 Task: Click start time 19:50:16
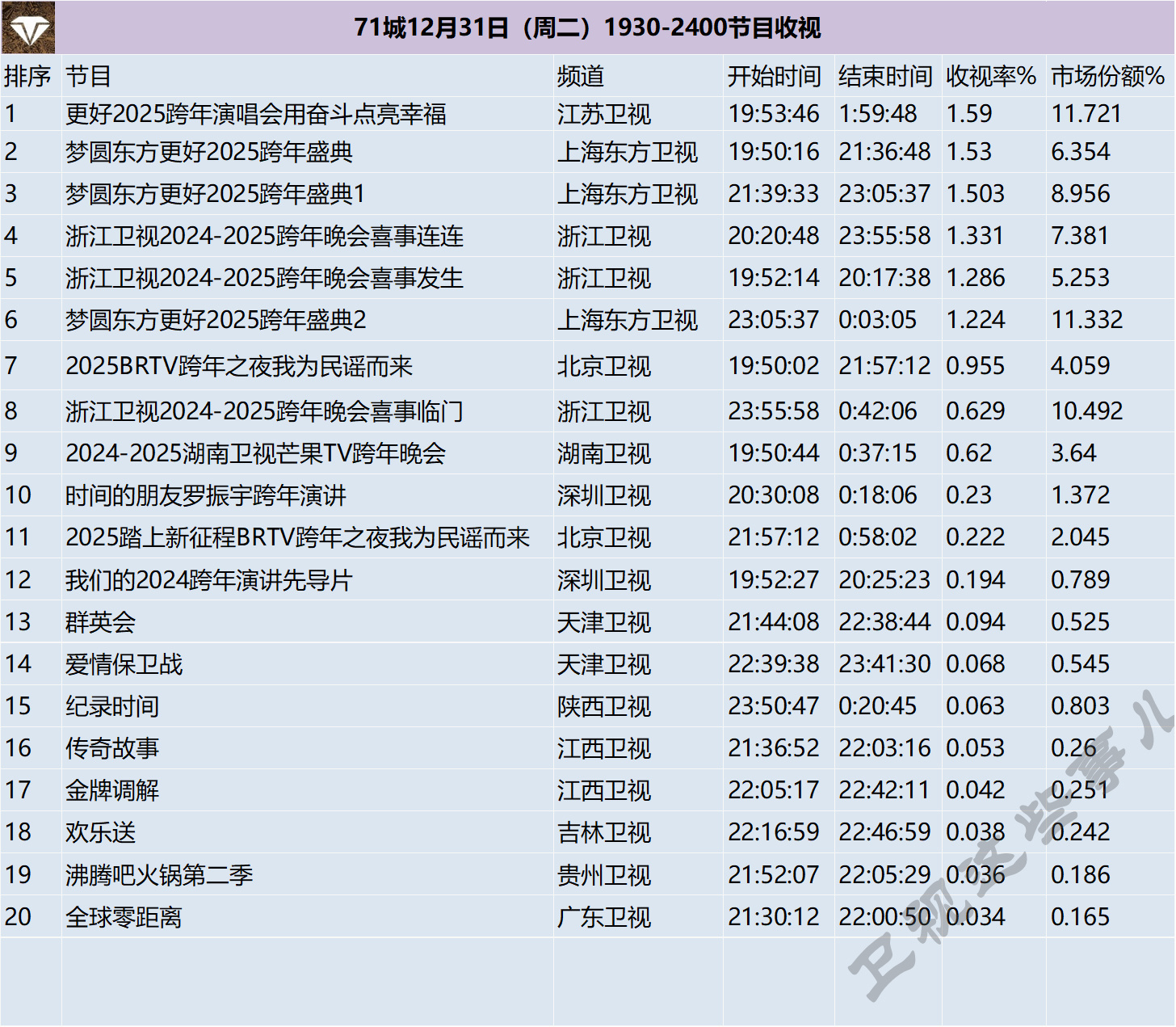[774, 152]
